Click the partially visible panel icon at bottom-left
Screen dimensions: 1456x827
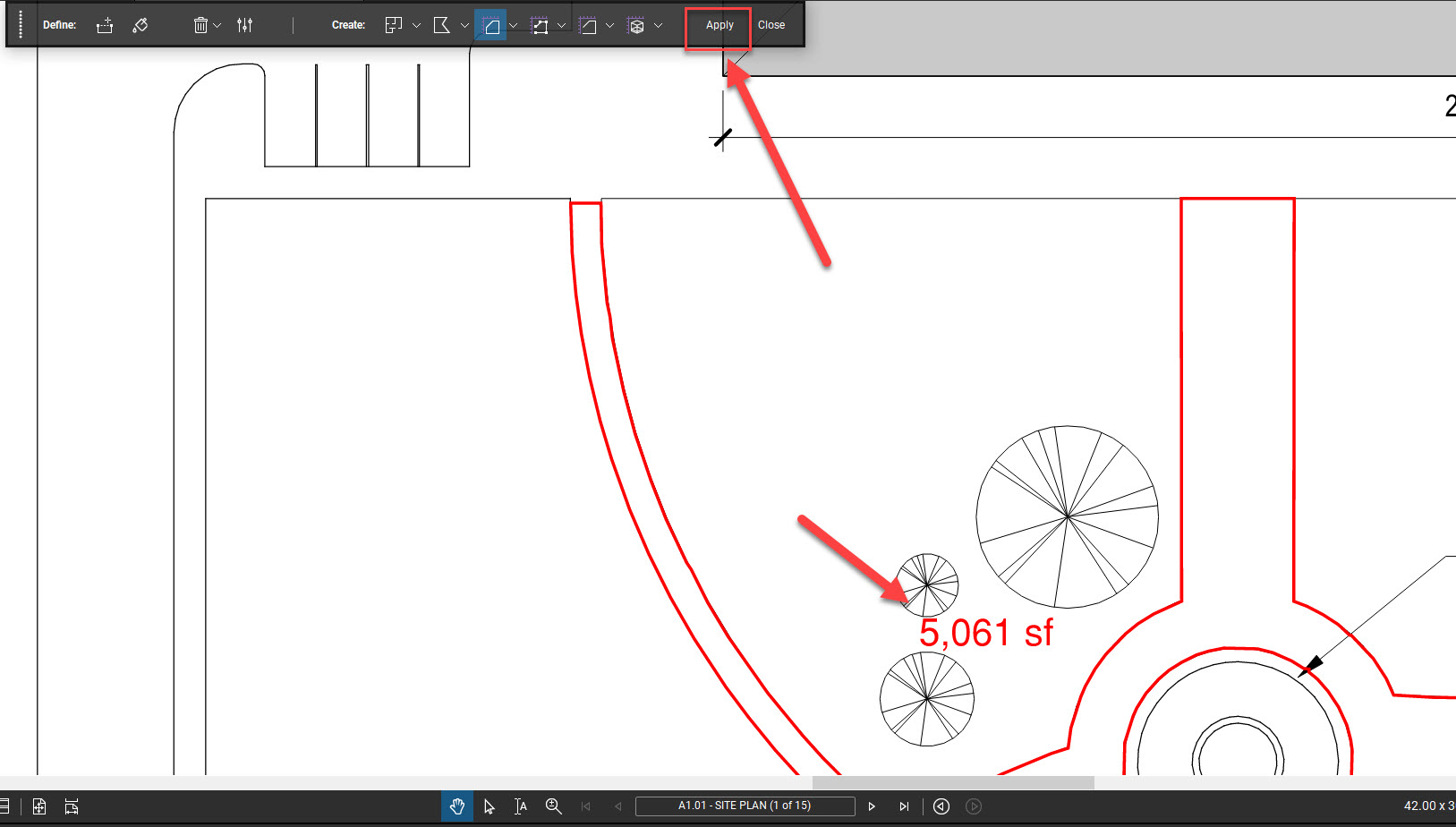4,806
